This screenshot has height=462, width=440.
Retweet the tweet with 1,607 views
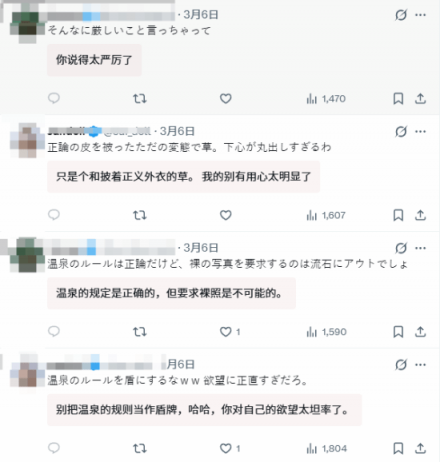140,215
